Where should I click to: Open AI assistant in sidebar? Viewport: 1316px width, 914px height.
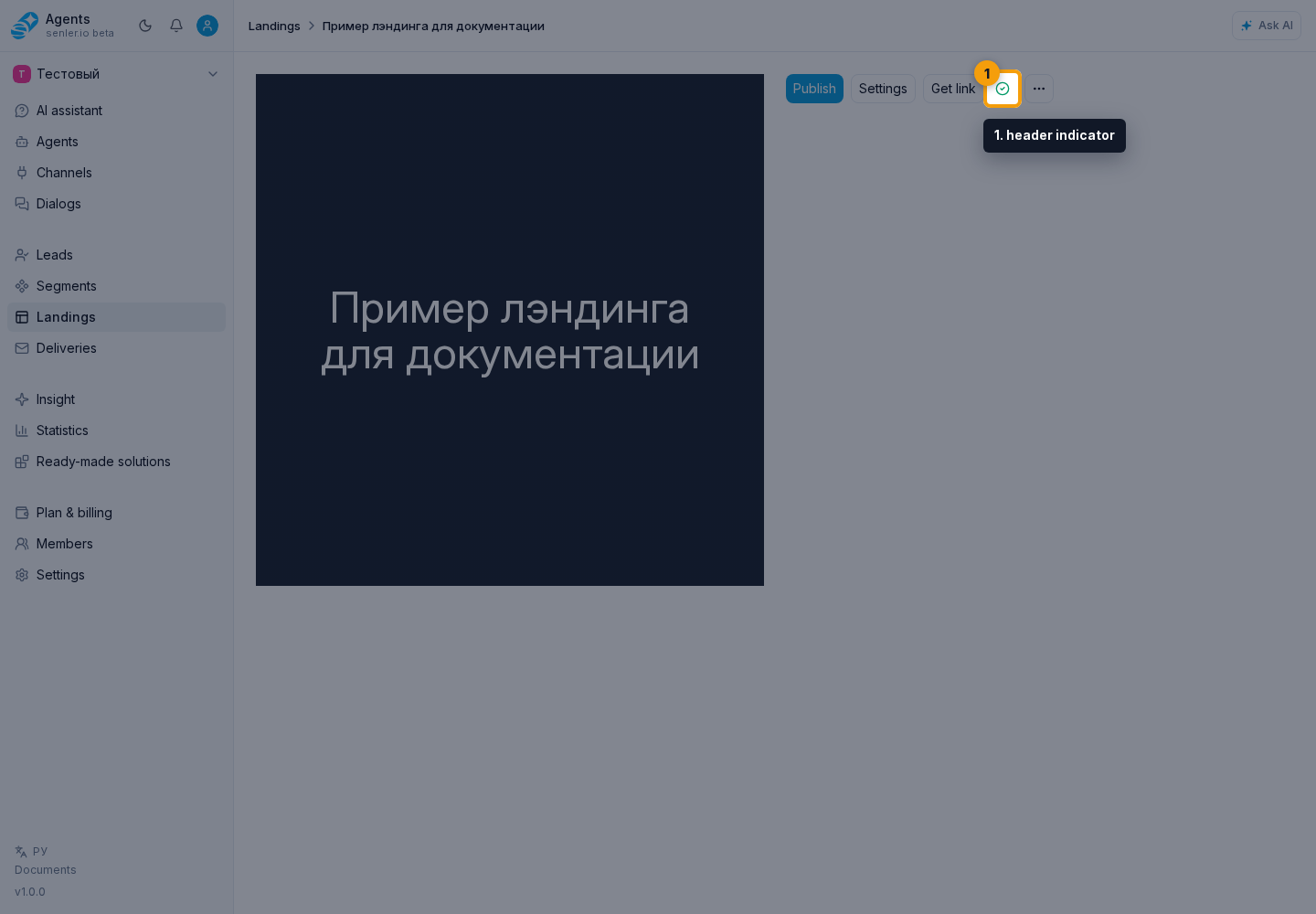click(116, 111)
